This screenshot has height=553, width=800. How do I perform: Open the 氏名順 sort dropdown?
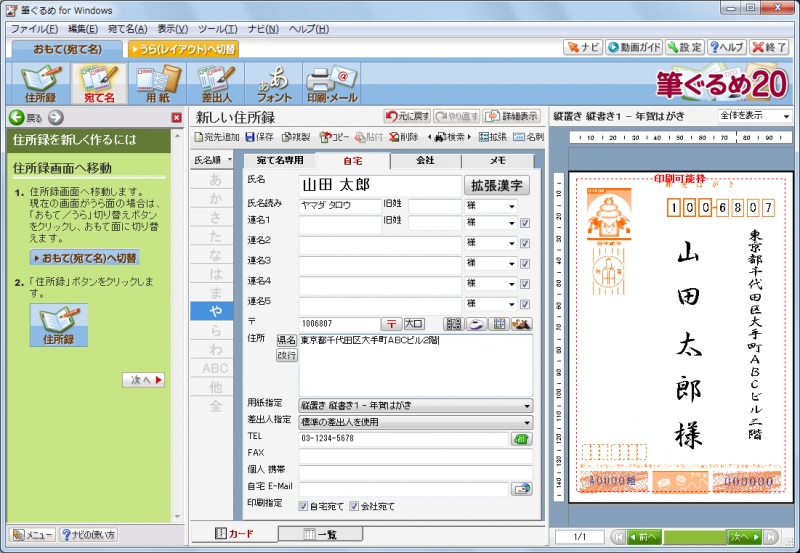pyautogui.click(x=212, y=160)
